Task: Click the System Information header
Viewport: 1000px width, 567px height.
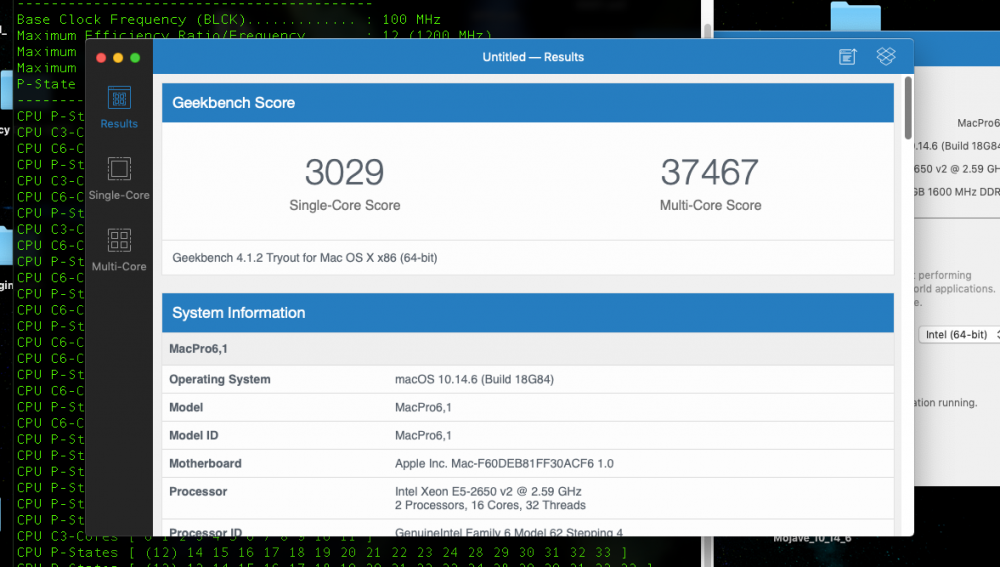Action: coord(527,313)
